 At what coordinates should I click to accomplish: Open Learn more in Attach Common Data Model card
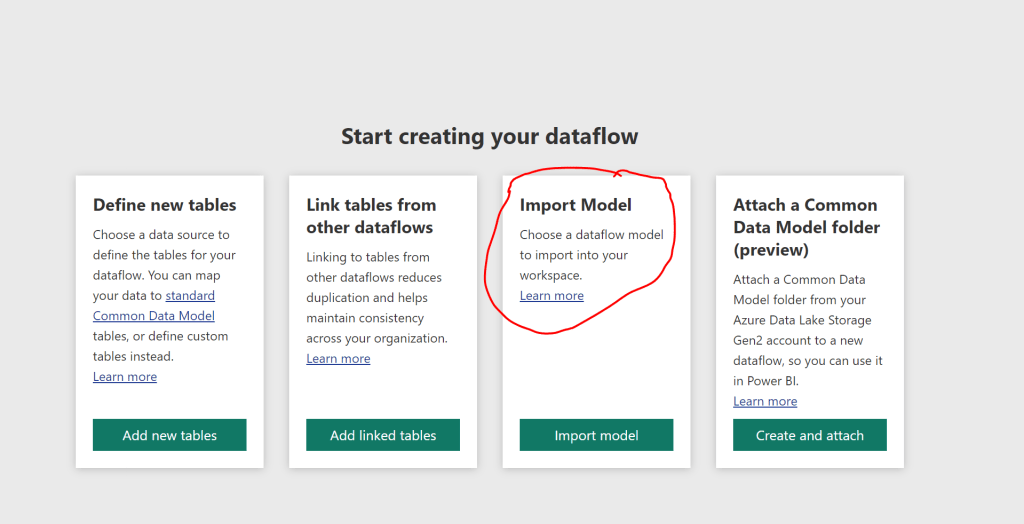pos(765,401)
